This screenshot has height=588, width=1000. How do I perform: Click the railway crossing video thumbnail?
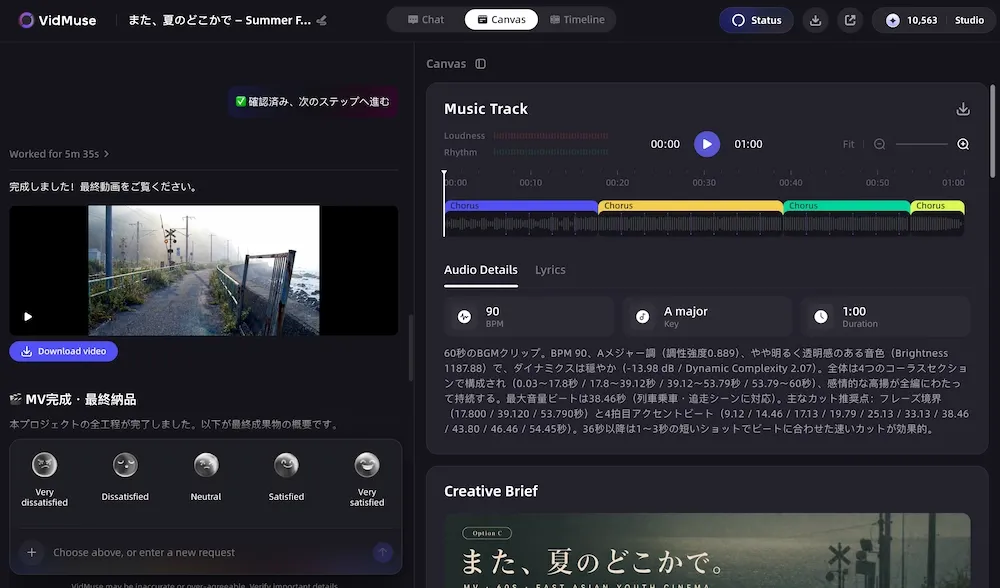coord(203,270)
